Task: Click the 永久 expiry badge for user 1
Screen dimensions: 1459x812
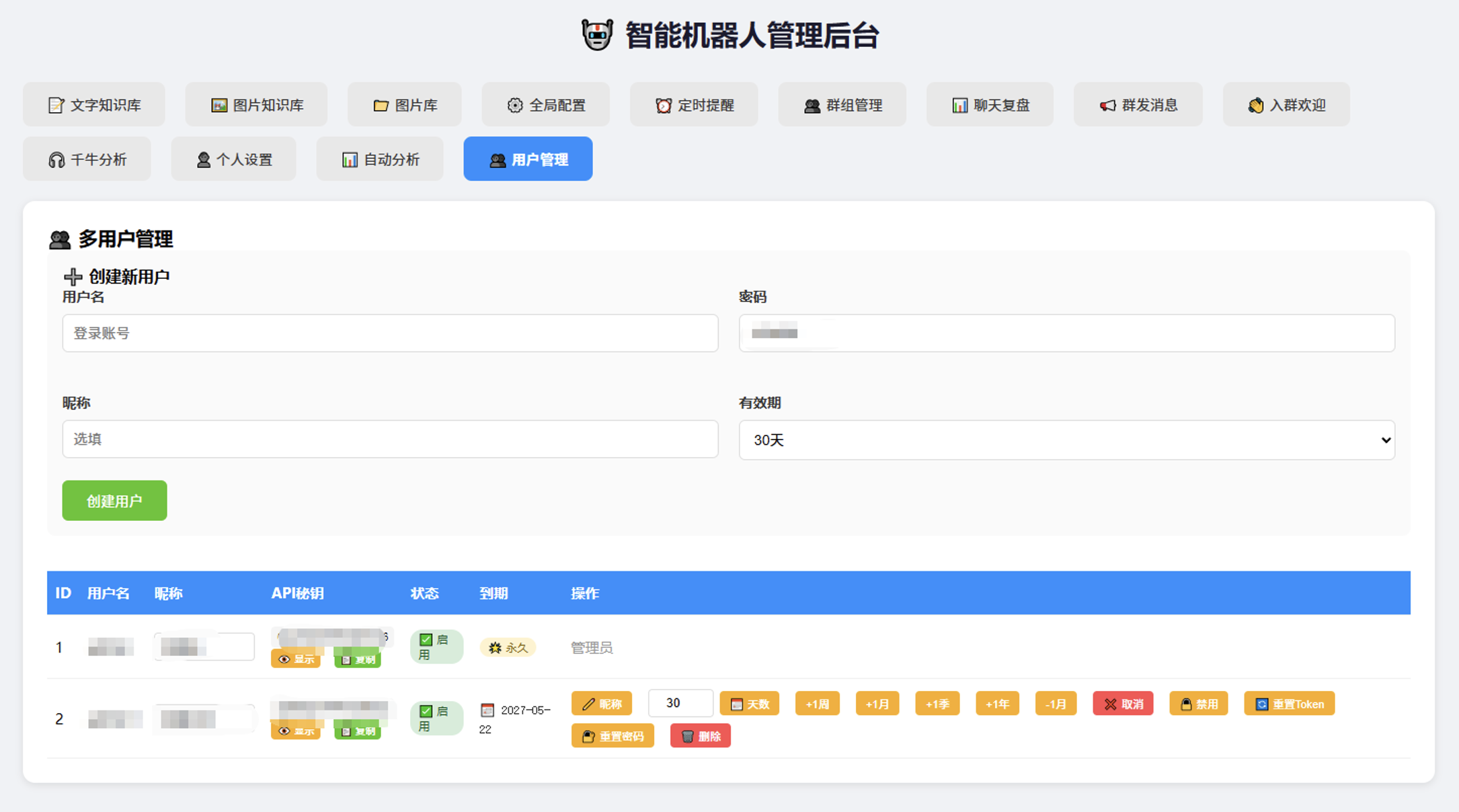Action: coord(508,648)
